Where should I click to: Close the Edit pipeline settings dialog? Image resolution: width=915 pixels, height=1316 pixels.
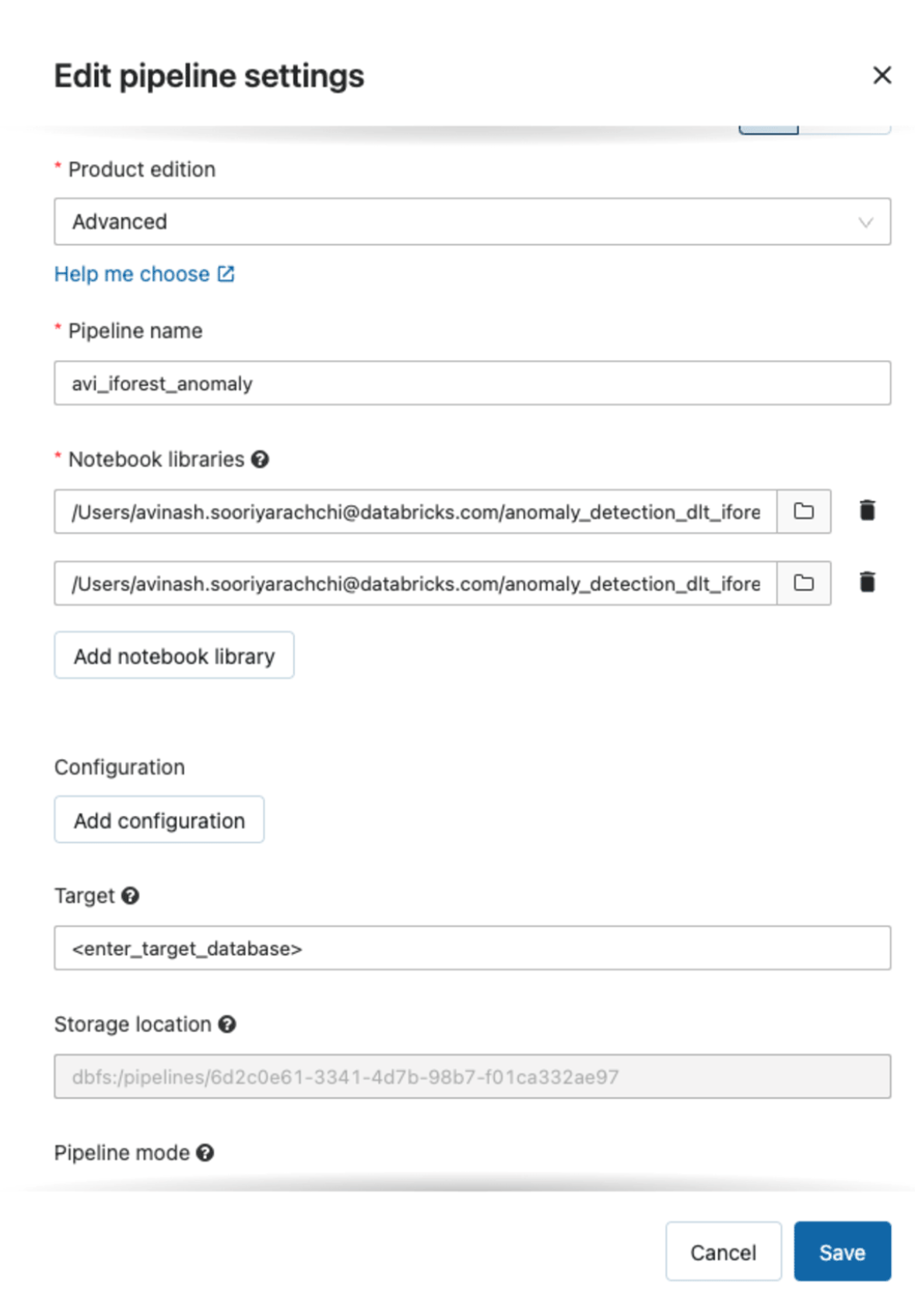pyautogui.click(x=882, y=75)
